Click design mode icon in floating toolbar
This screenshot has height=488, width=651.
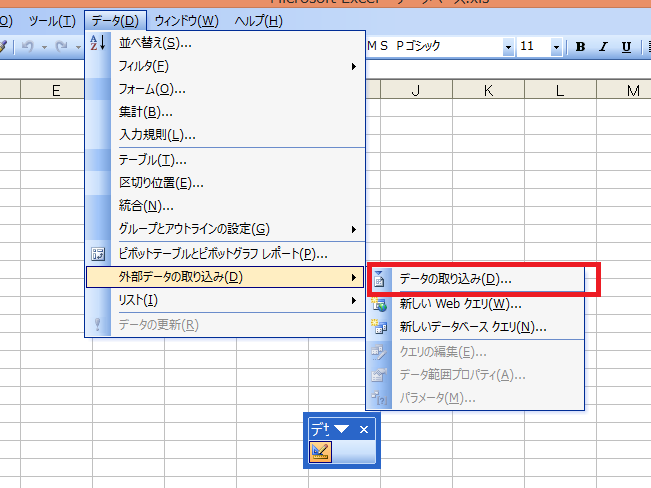click(x=320, y=452)
